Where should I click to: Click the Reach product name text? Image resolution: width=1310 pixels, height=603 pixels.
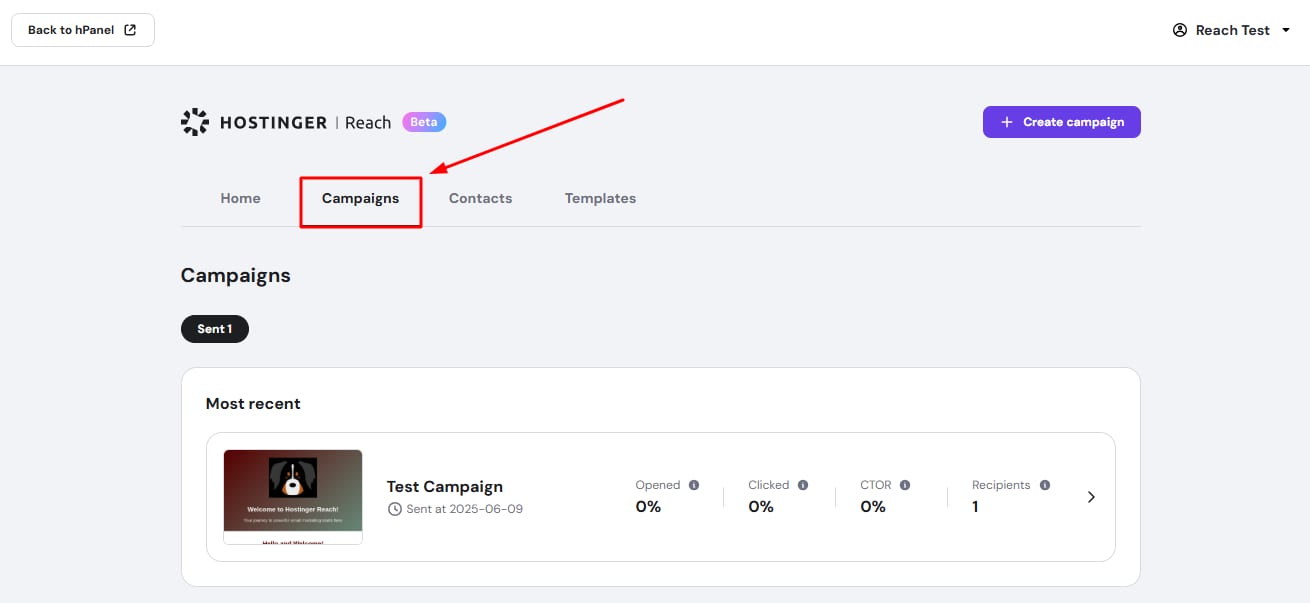368,122
